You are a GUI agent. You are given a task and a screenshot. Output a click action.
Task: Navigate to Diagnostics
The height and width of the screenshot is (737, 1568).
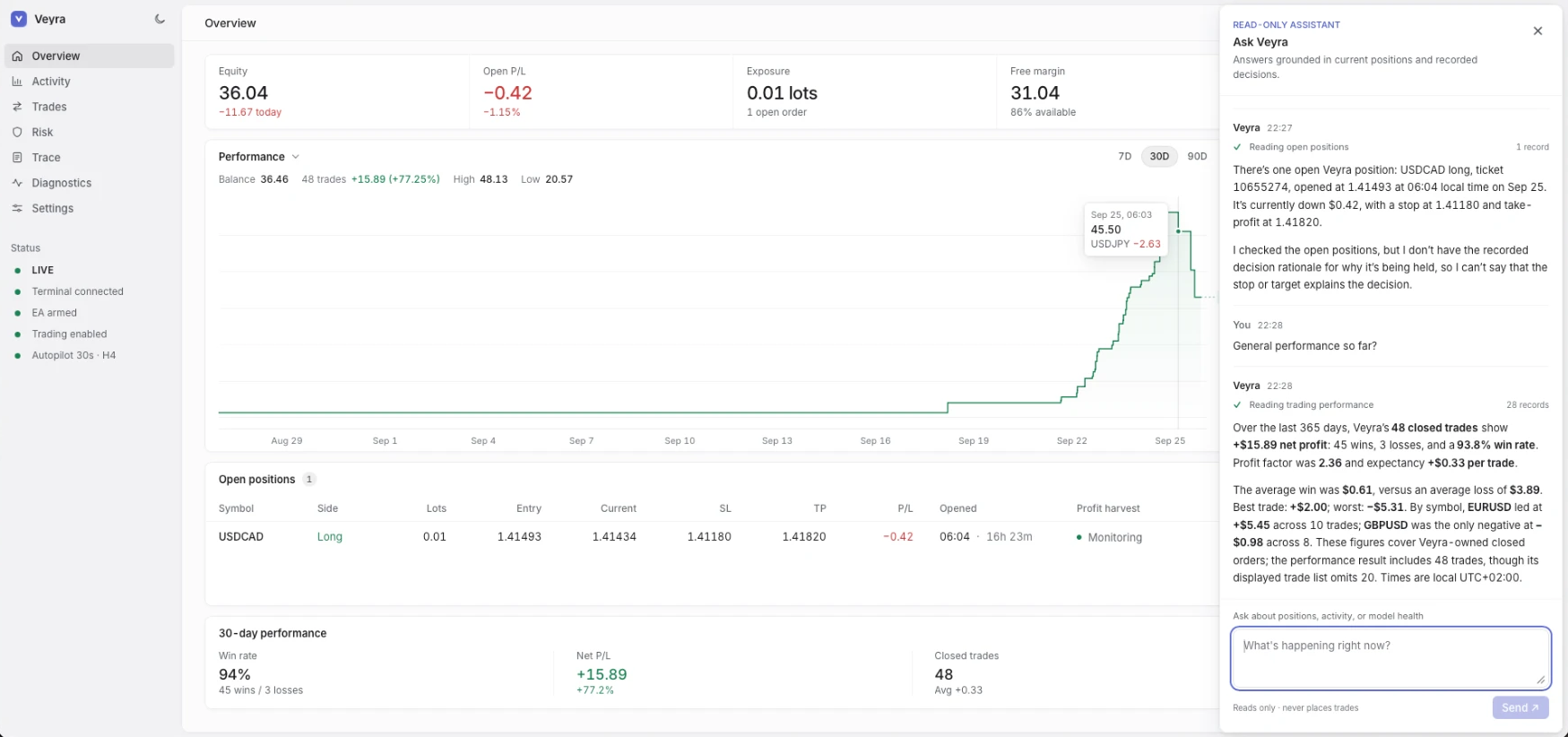pos(90,183)
